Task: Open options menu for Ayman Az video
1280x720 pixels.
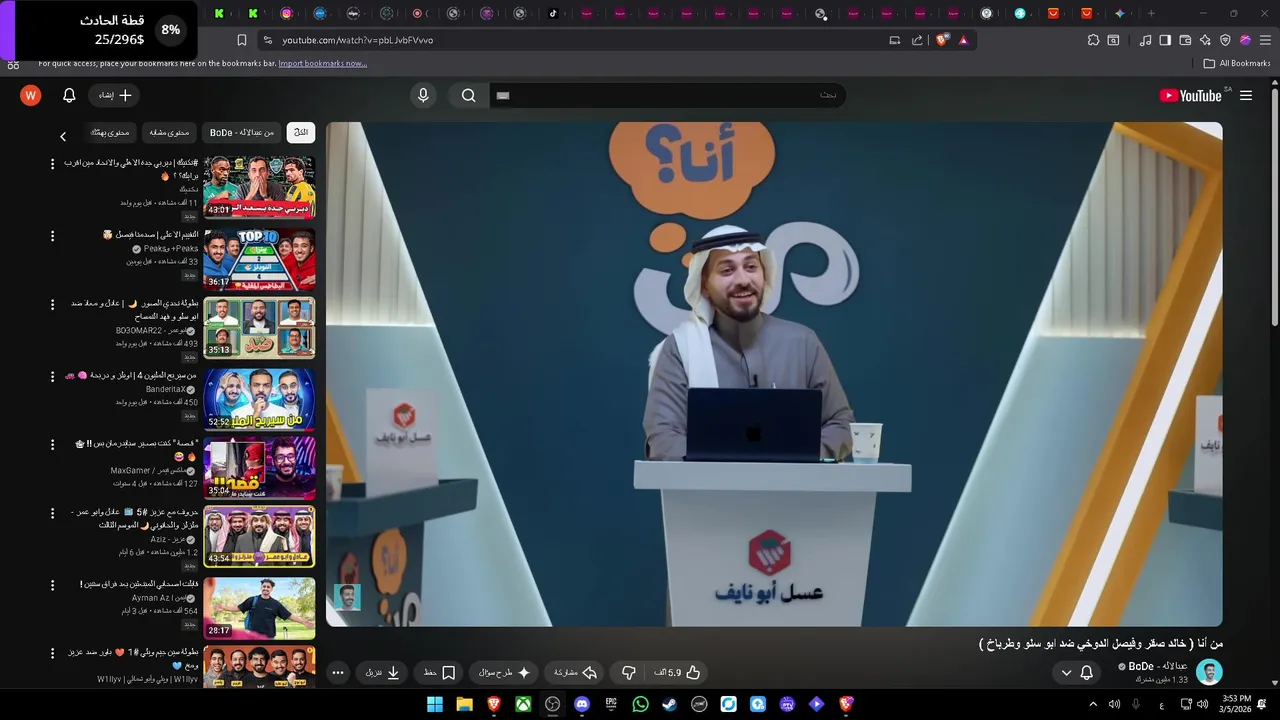Action: pos(53,585)
